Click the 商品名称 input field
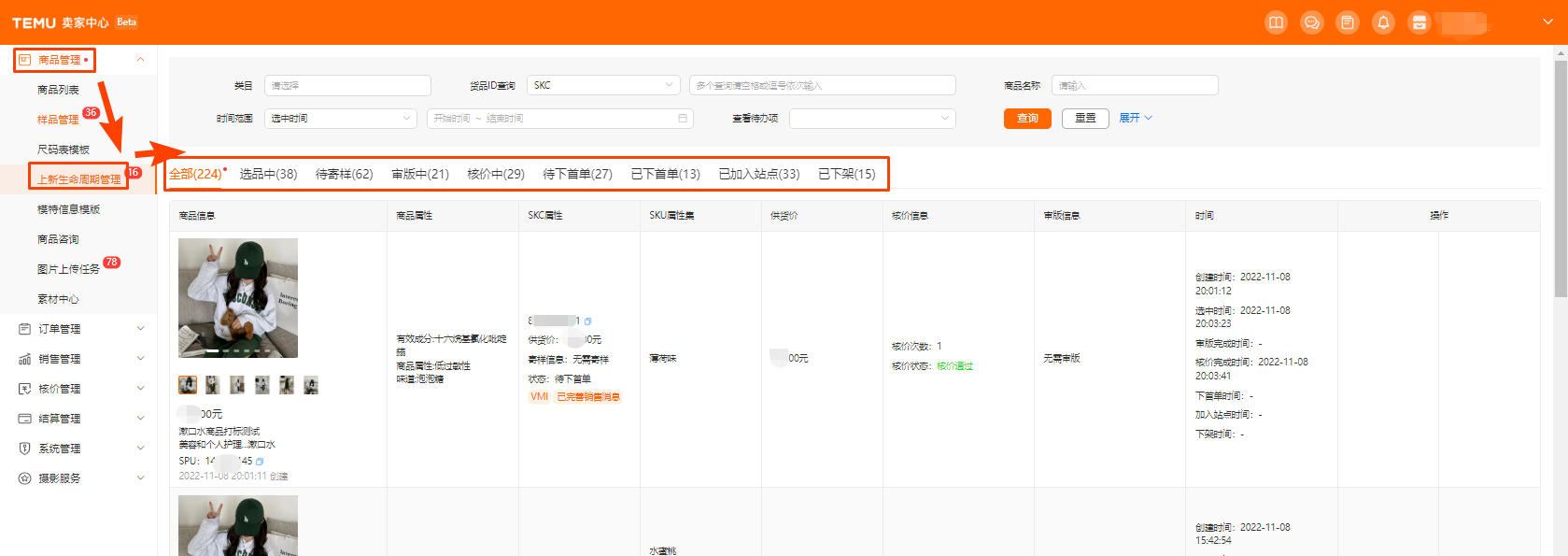Image resolution: width=1568 pixels, height=556 pixels. [1134, 85]
